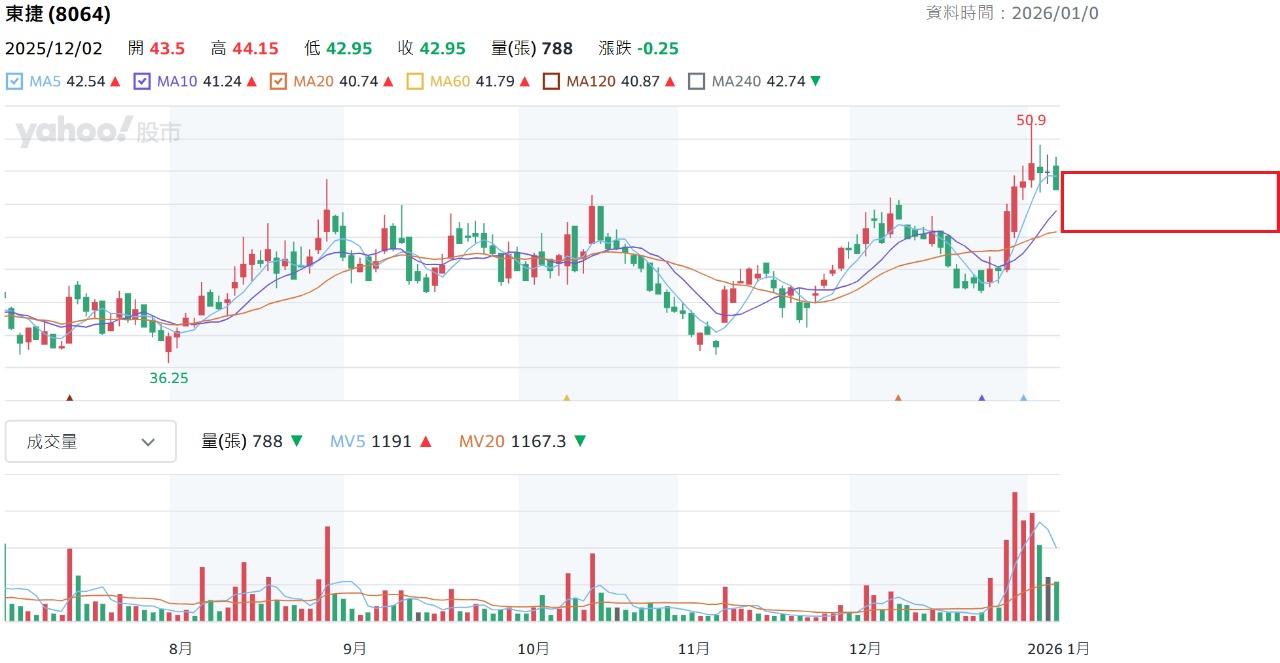Click the MA20 value 40.74

(359, 81)
